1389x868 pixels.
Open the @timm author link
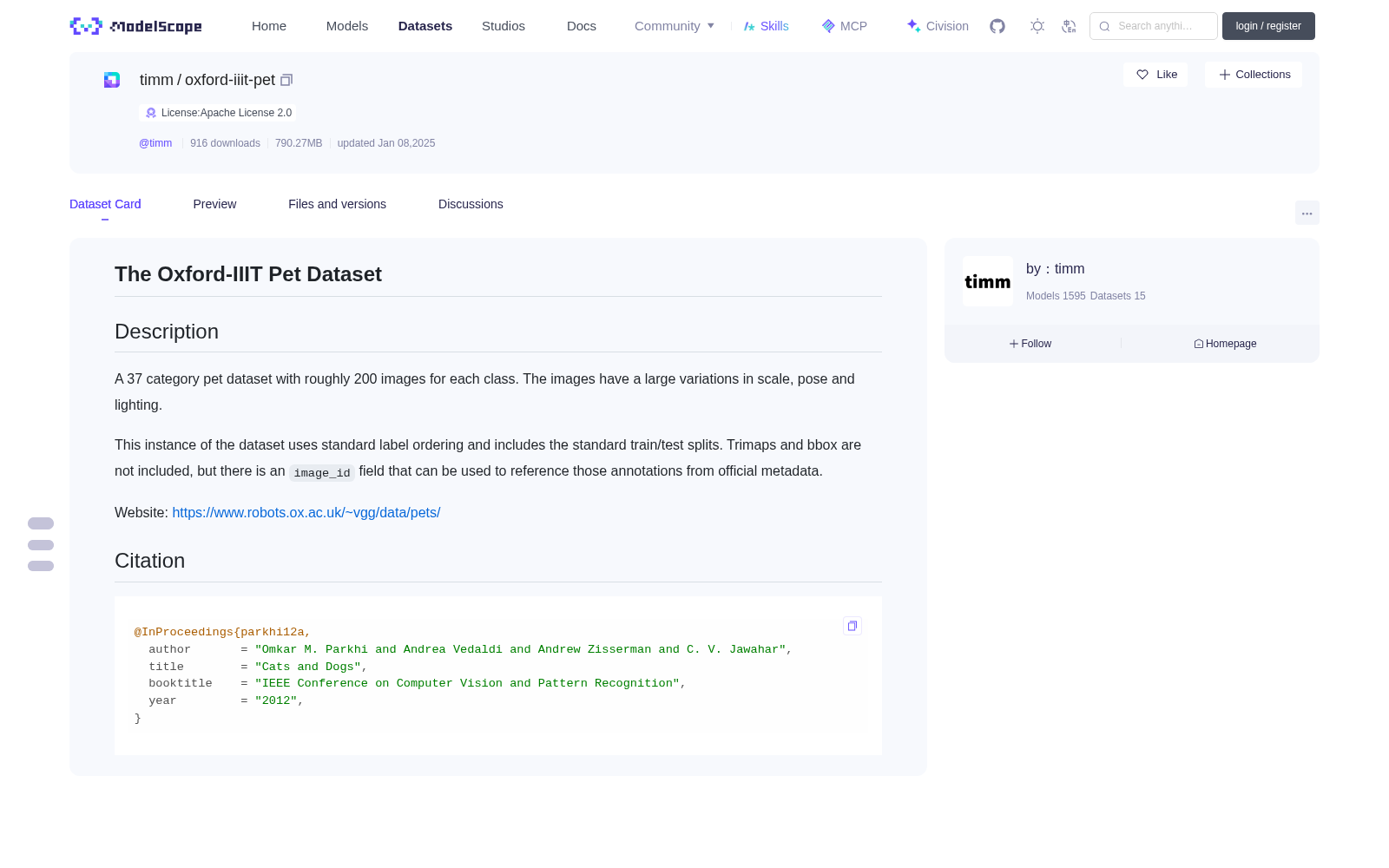click(155, 143)
